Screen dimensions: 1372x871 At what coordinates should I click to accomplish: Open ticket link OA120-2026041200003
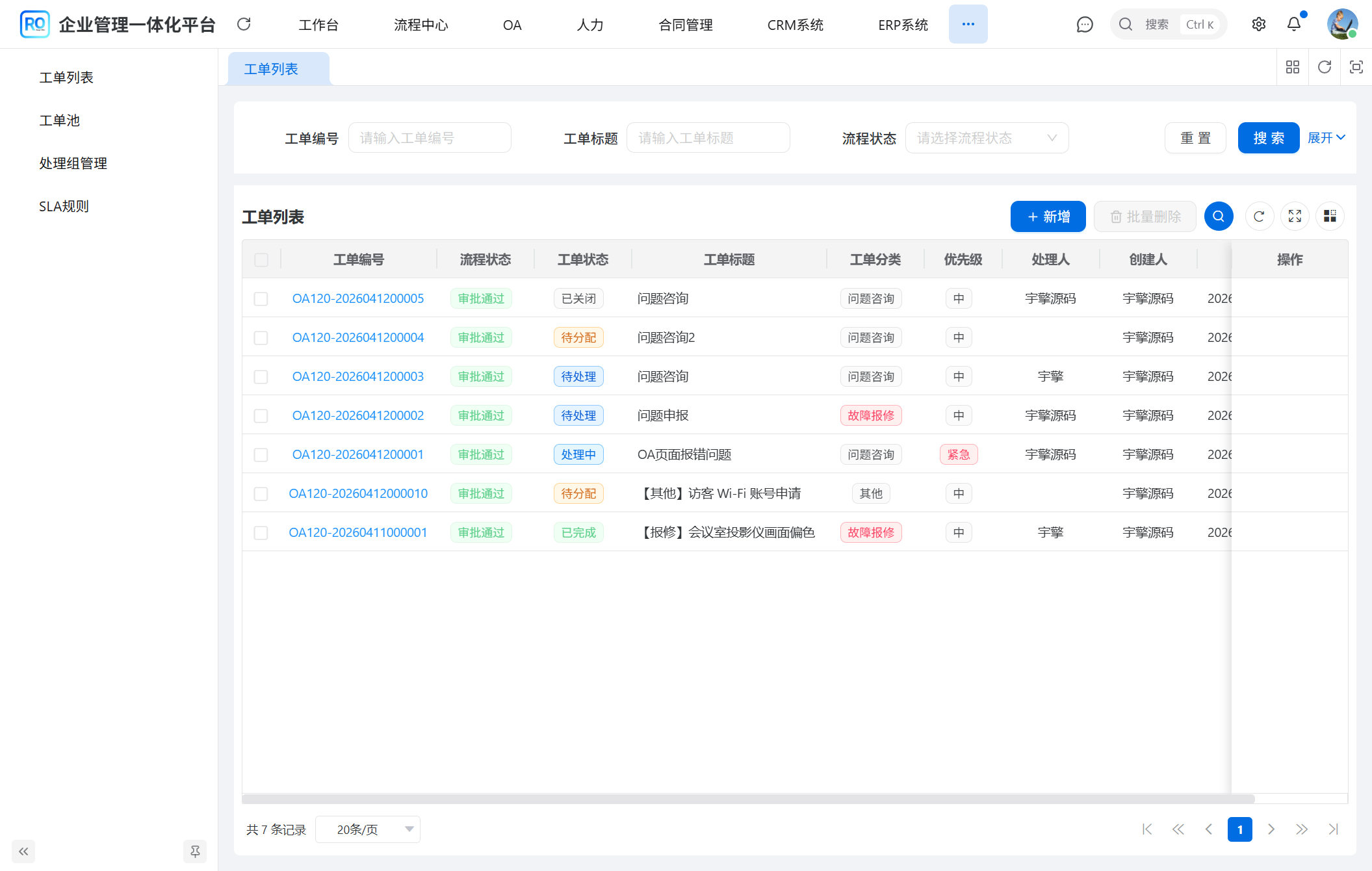click(x=357, y=376)
